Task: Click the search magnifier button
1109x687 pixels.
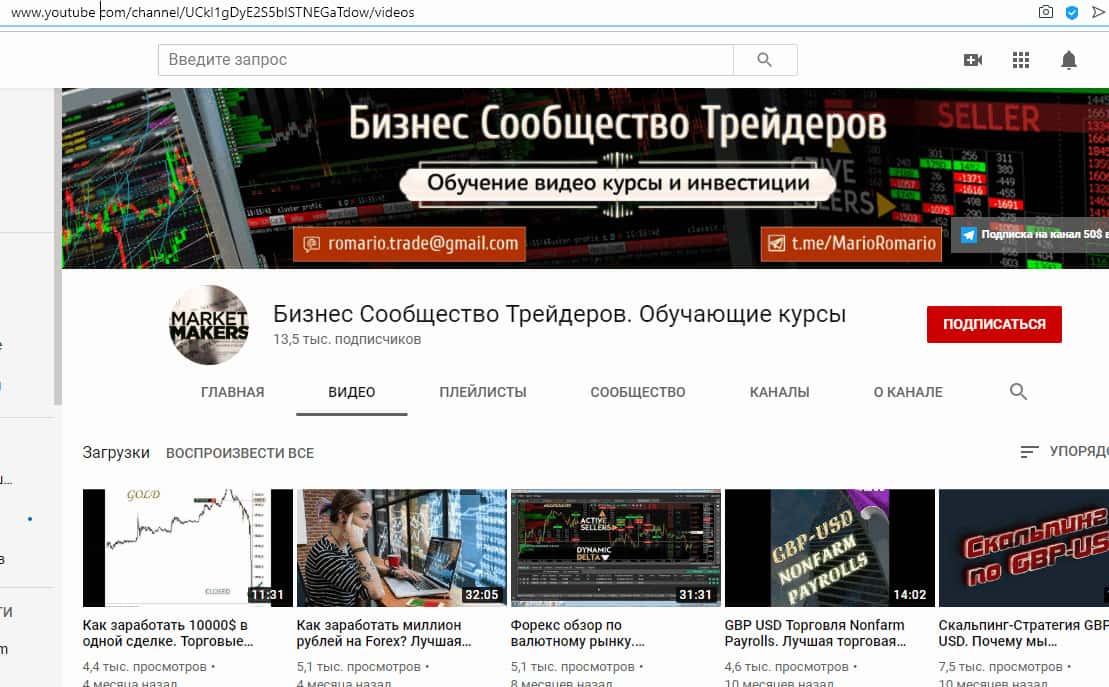Action: coord(765,59)
